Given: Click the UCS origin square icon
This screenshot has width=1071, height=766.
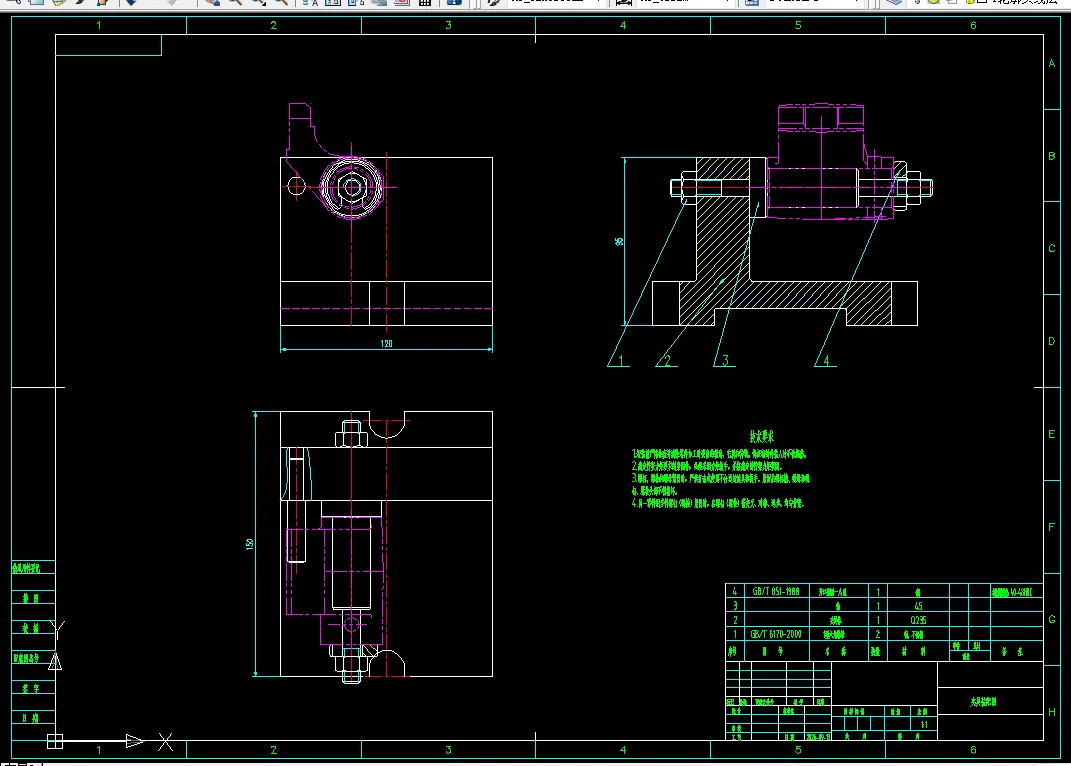Looking at the screenshot, I should point(55,741).
